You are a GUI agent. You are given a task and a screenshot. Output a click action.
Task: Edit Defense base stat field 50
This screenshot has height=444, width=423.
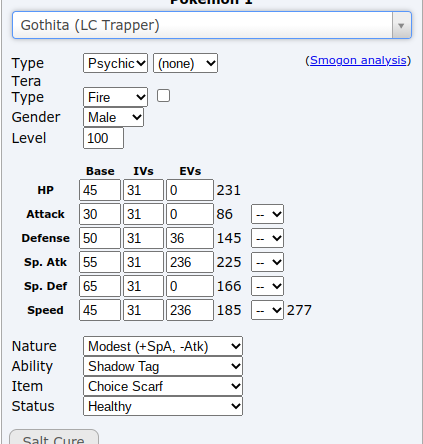pyautogui.click(x=100, y=238)
